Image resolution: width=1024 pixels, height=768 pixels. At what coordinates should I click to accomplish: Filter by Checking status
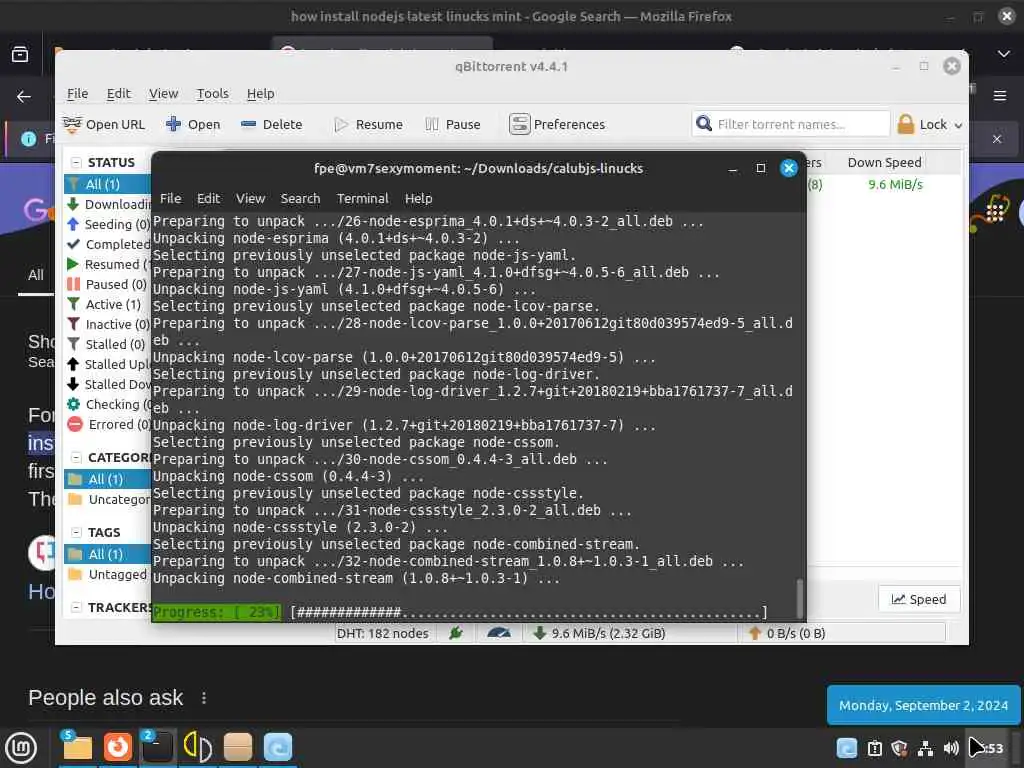click(x=108, y=404)
